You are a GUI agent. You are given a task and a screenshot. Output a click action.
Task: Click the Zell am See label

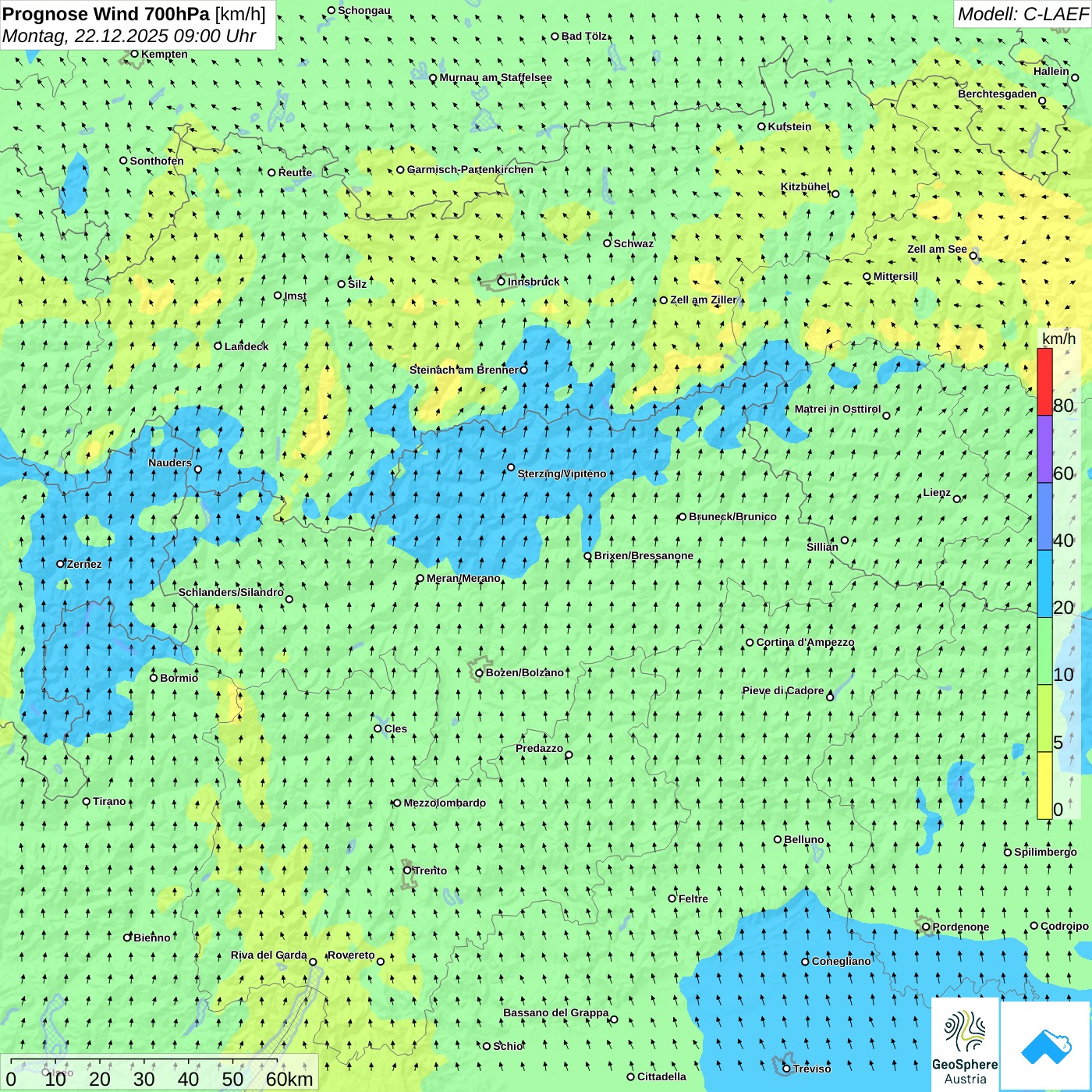pyautogui.click(x=937, y=249)
